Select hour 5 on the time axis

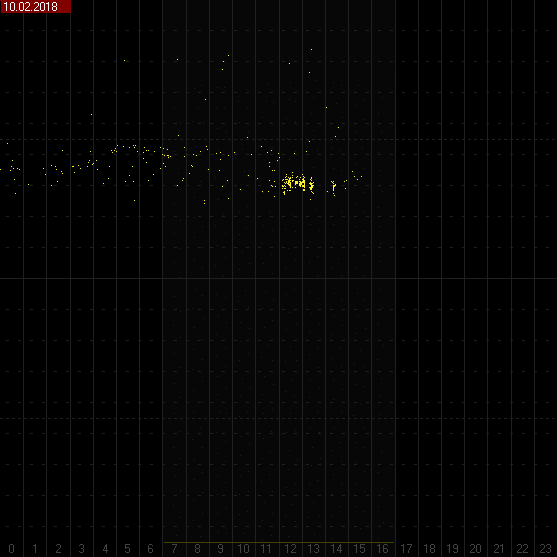(128, 548)
